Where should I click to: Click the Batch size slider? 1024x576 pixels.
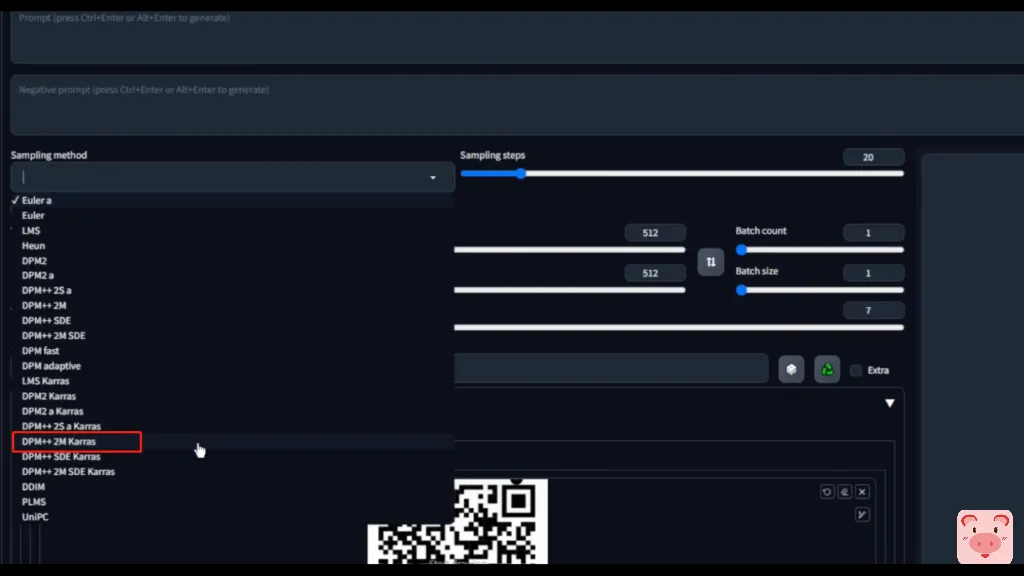[x=820, y=290]
